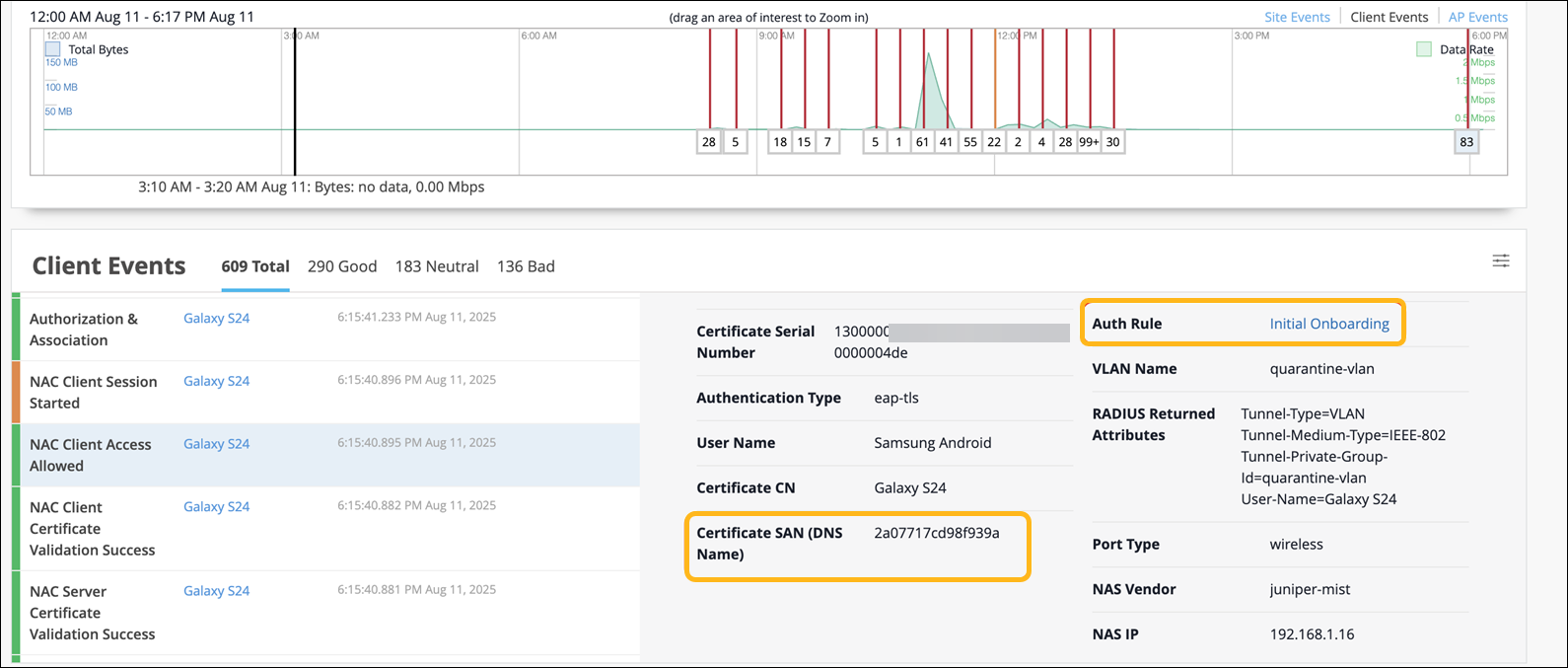
Task: Click the 55 event marker on timeline
Action: 970,142
